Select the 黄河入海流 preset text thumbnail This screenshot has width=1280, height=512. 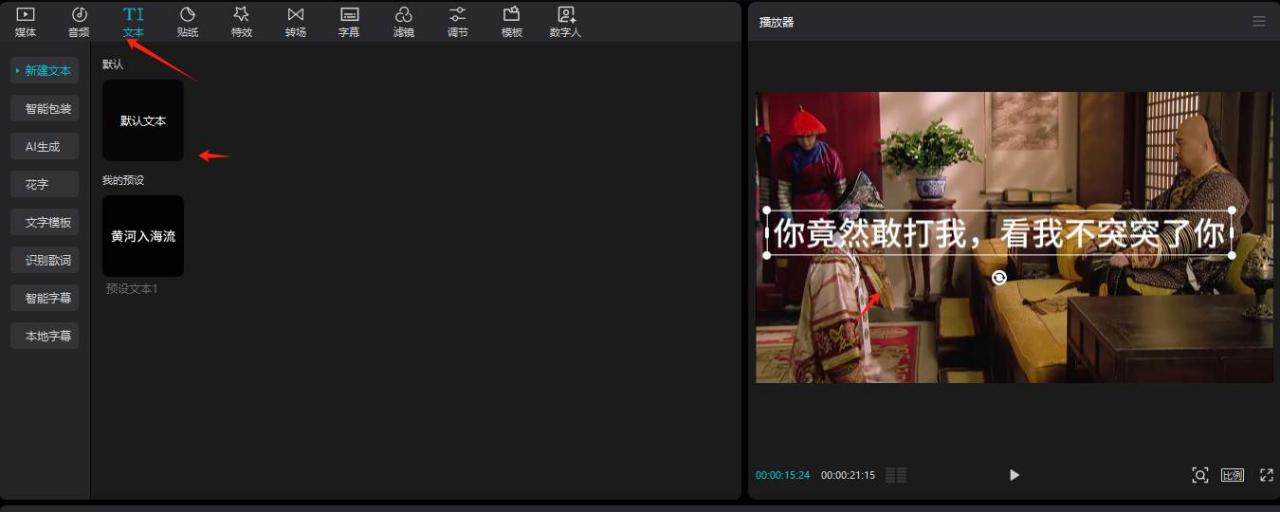(143, 236)
